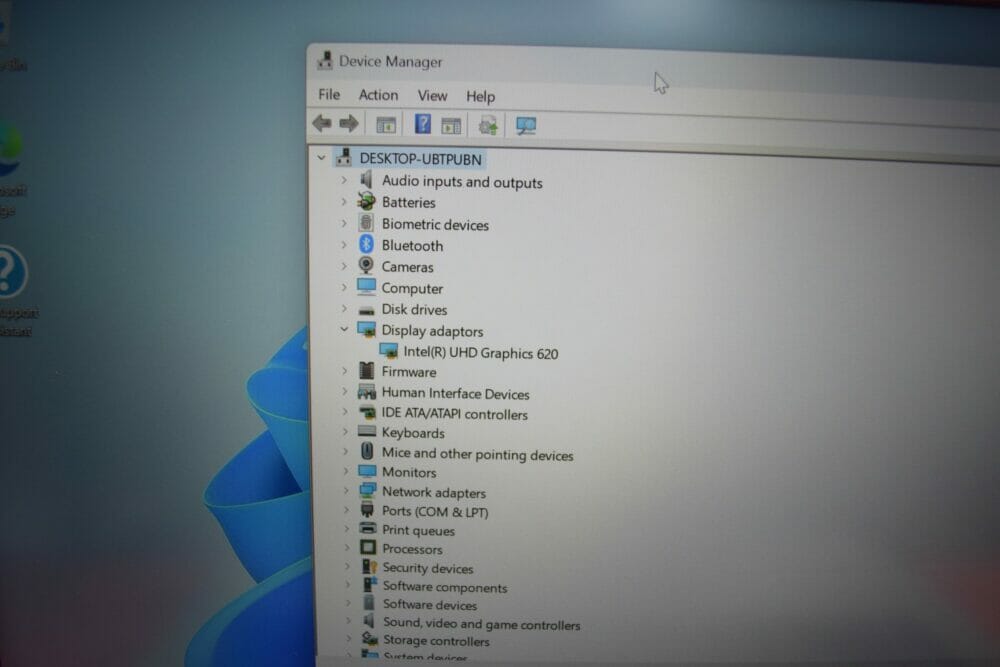Select the Firmware label
1000x667 pixels.
click(x=409, y=371)
